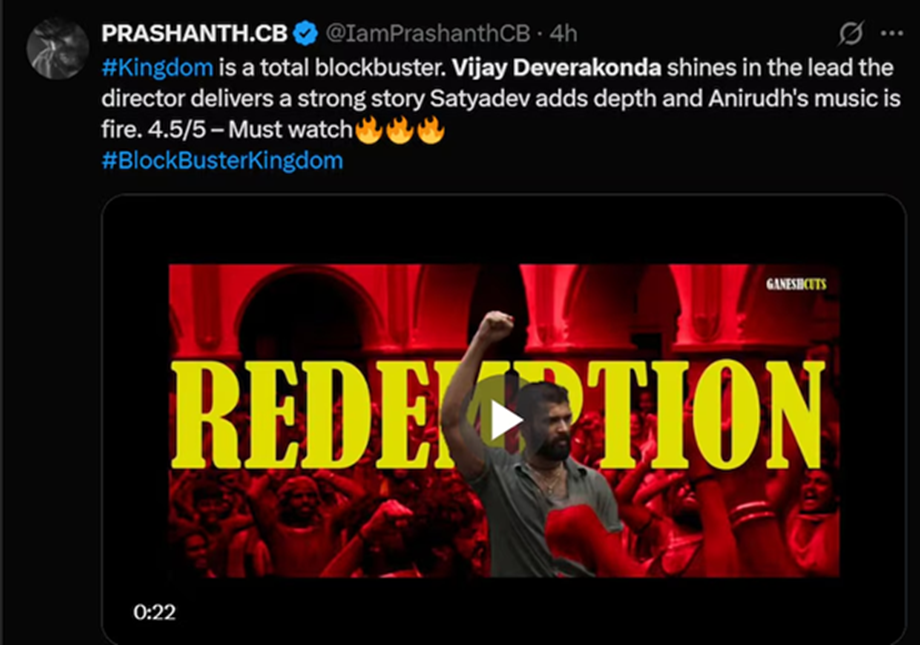Viewport: 920px width, 645px height.
Task: Open the post via 4h timestamp
Action: point(563,33)
